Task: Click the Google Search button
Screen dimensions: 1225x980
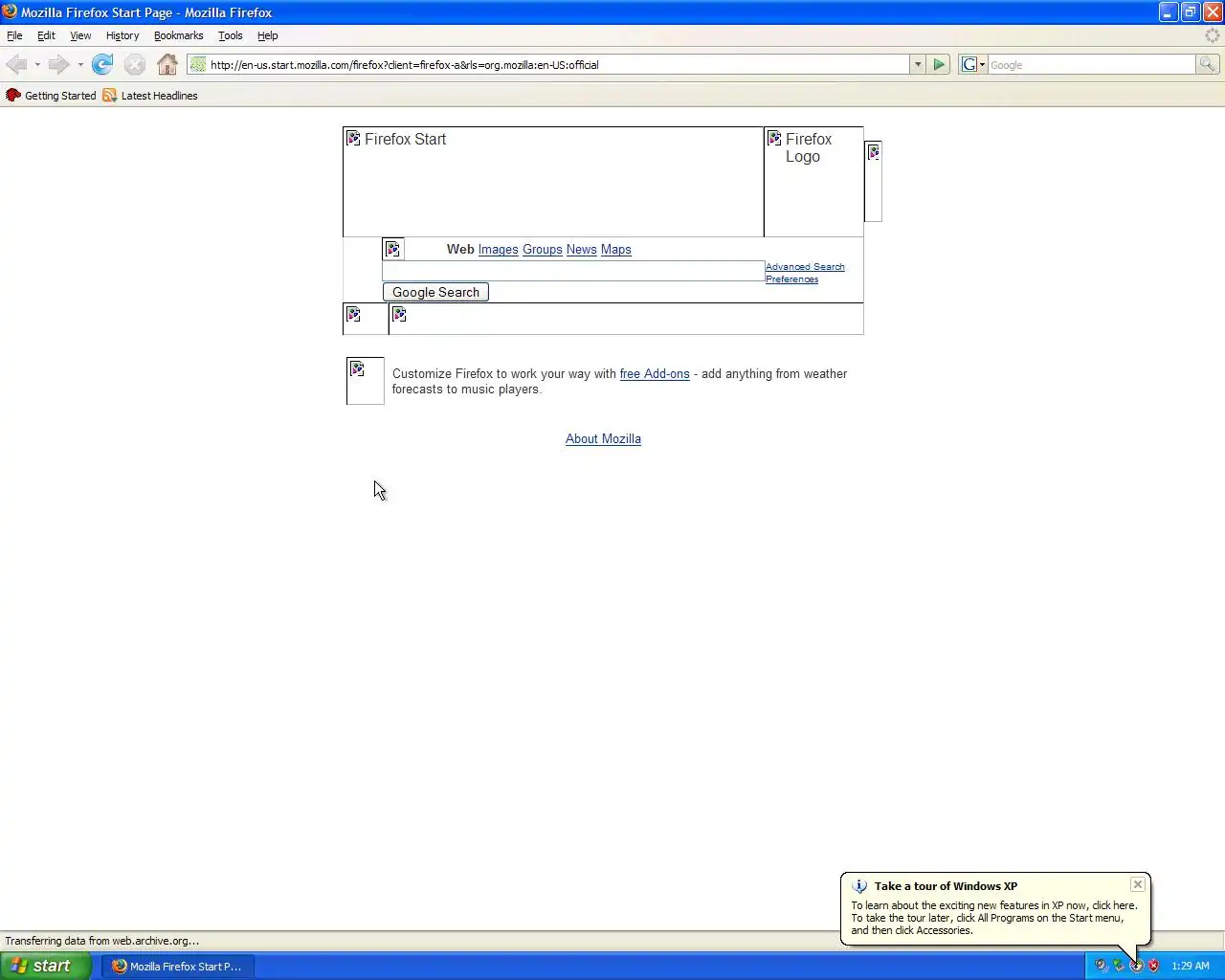Action: coord(435,292)
